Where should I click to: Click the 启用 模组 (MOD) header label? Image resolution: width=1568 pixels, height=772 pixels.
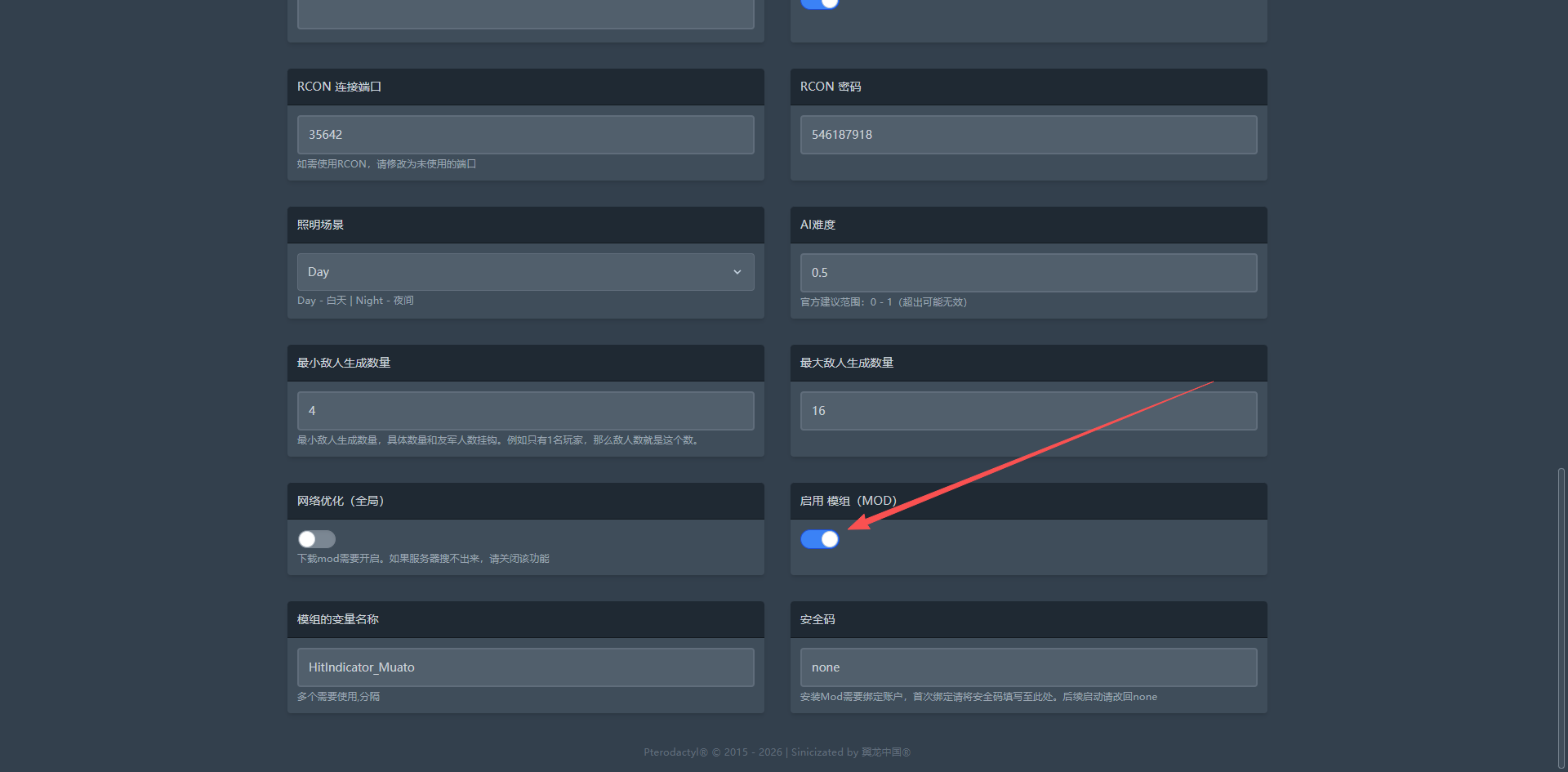[848, 501]
